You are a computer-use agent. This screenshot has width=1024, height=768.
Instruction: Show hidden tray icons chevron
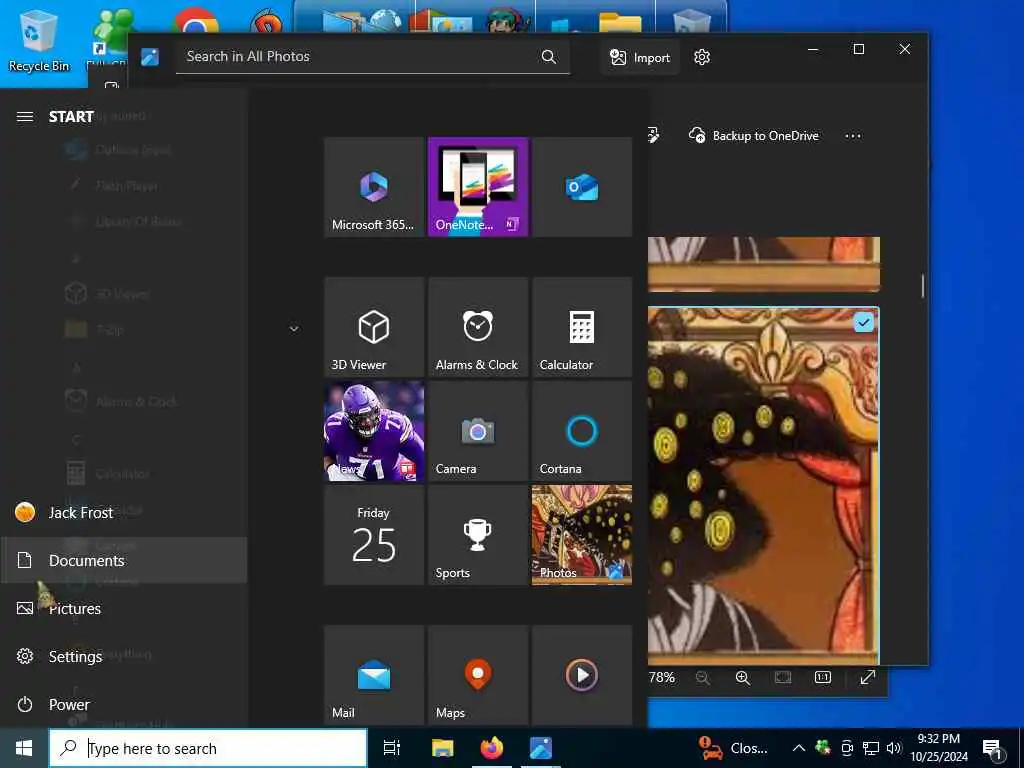tap(799, 748)
